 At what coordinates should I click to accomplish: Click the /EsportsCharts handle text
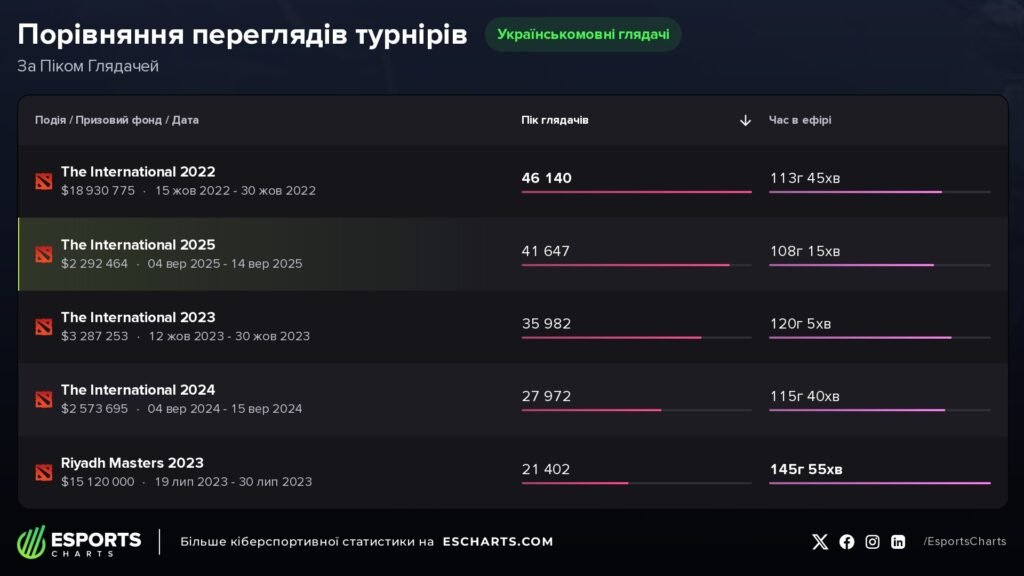click(965, 542)
